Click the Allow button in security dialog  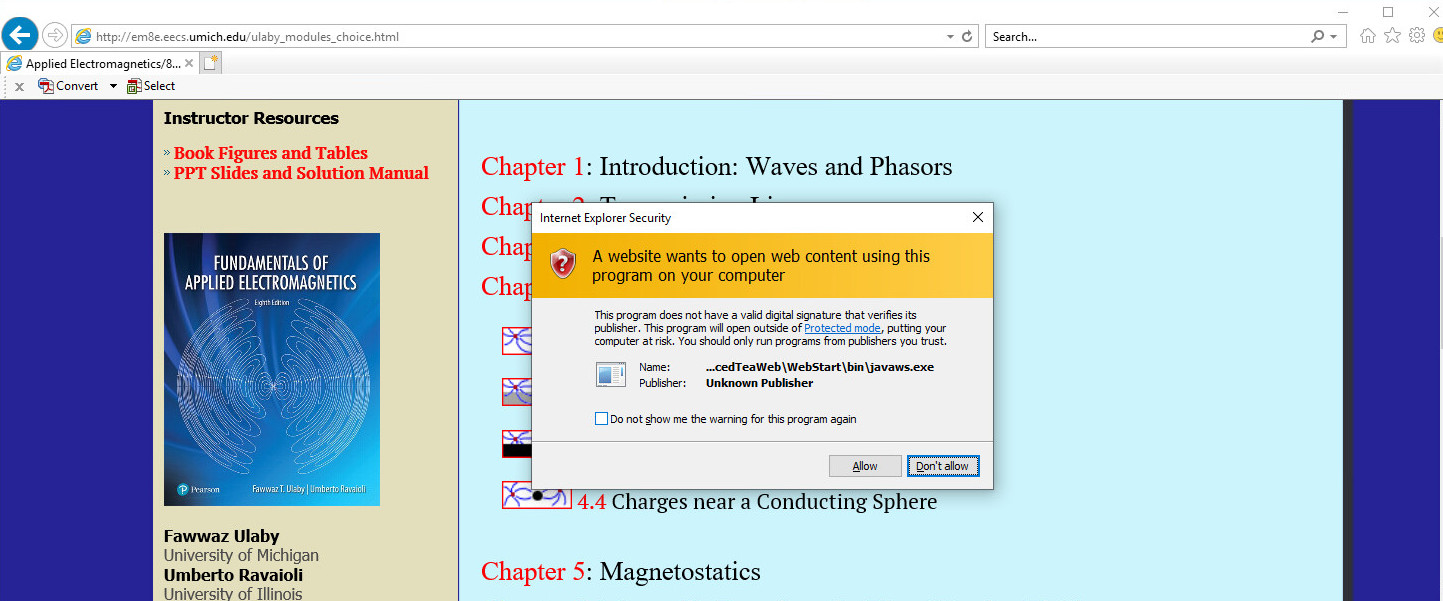pyautogui.click(x=865, y=466)
